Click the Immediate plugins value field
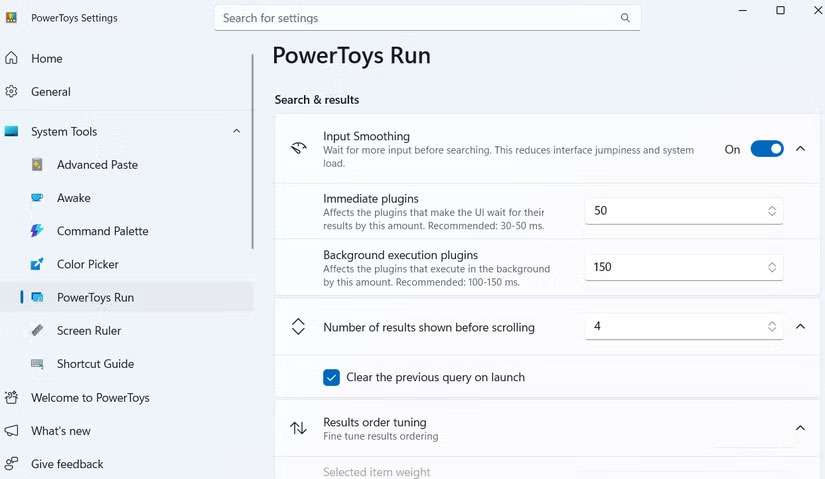This screenshot has width=825, height=479. (684, 211)
